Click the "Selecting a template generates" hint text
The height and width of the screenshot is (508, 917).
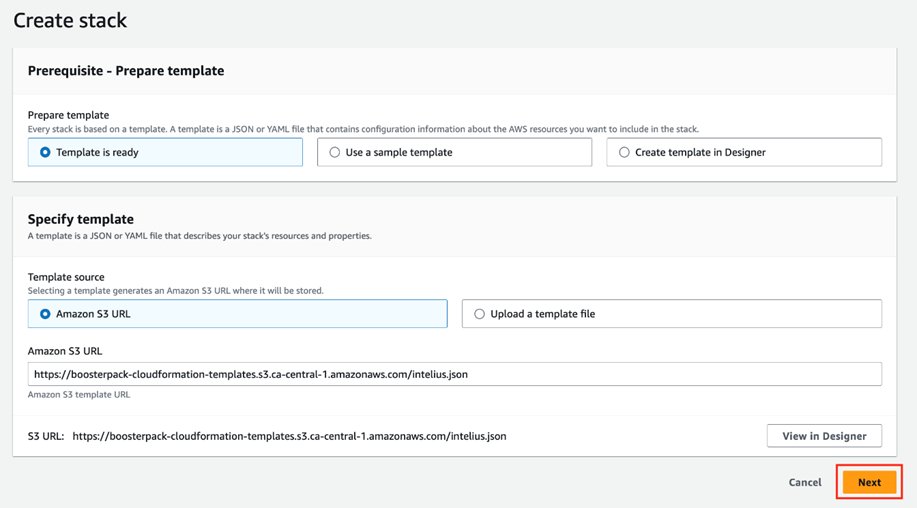175,291
